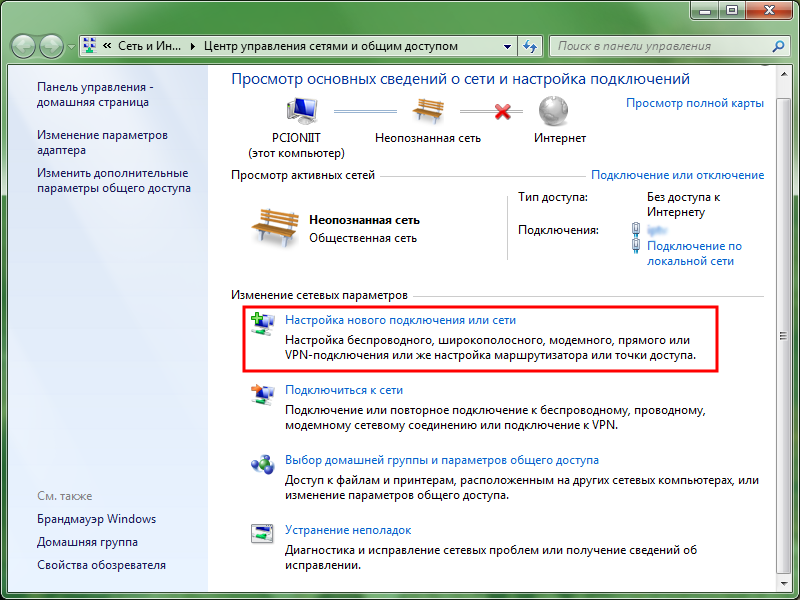800x600 pixels.
Task: Close the window with the red X button
Action: tap(769, 10)
